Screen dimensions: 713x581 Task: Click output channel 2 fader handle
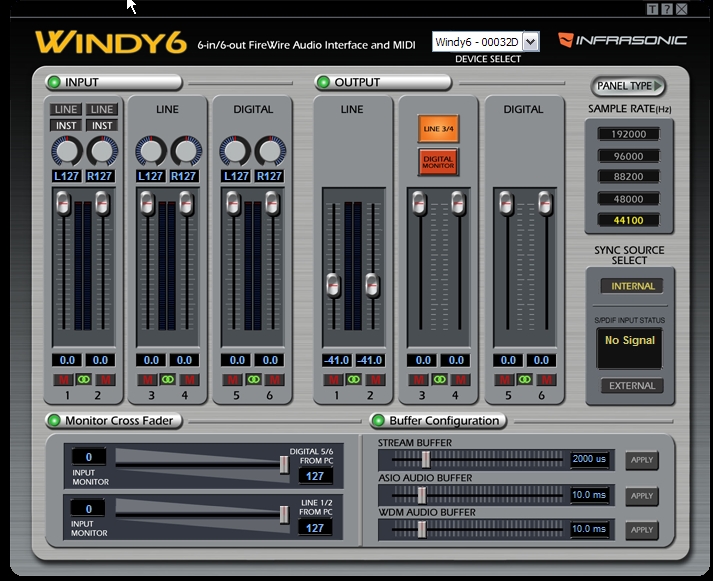click(372, 286)
